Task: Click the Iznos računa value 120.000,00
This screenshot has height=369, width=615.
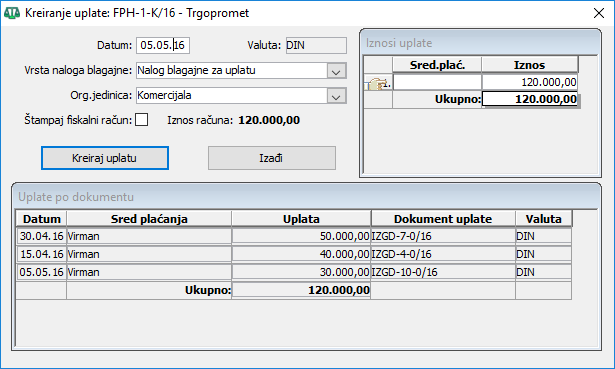Action: tap(269, 120)
